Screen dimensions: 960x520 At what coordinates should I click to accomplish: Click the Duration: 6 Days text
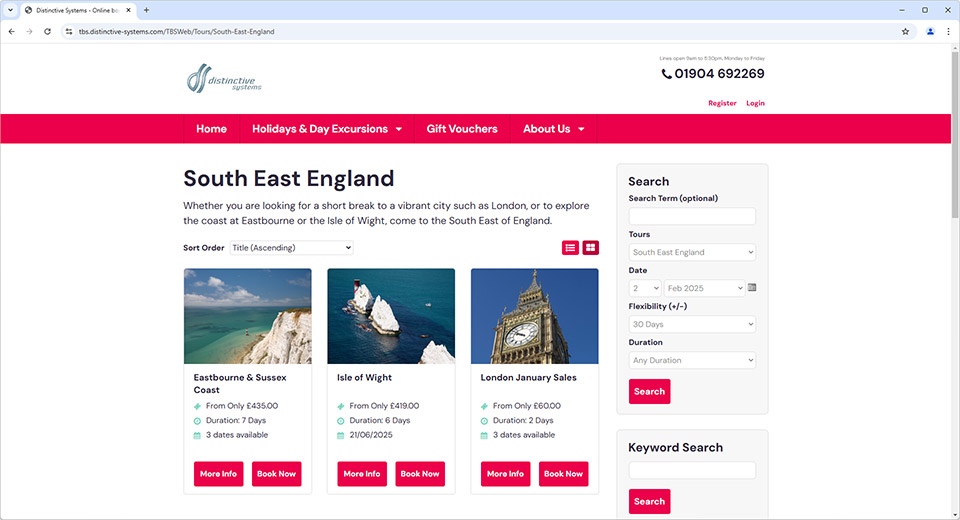coord(380,420)
